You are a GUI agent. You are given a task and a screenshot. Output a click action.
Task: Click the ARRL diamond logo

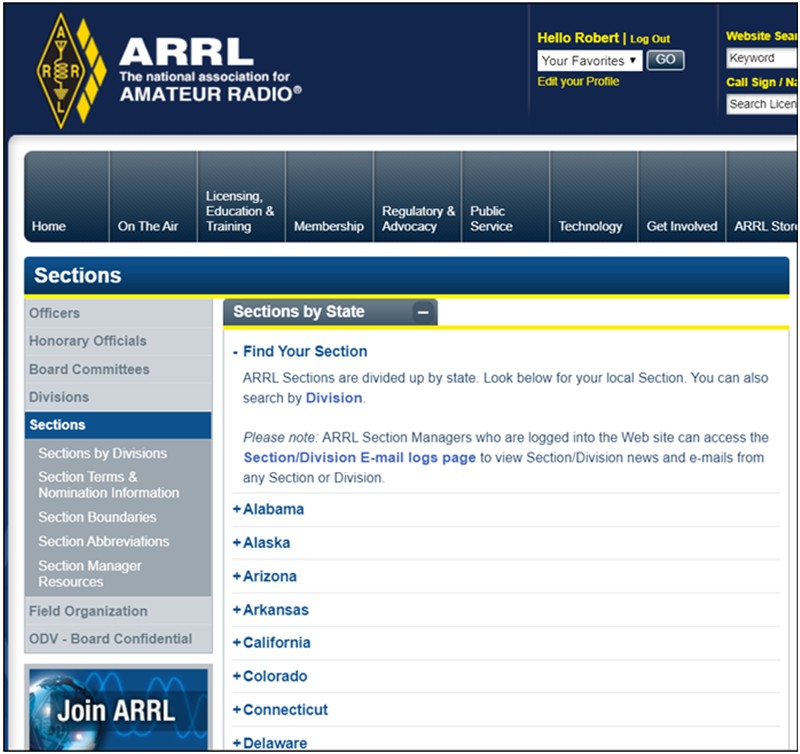70,71
